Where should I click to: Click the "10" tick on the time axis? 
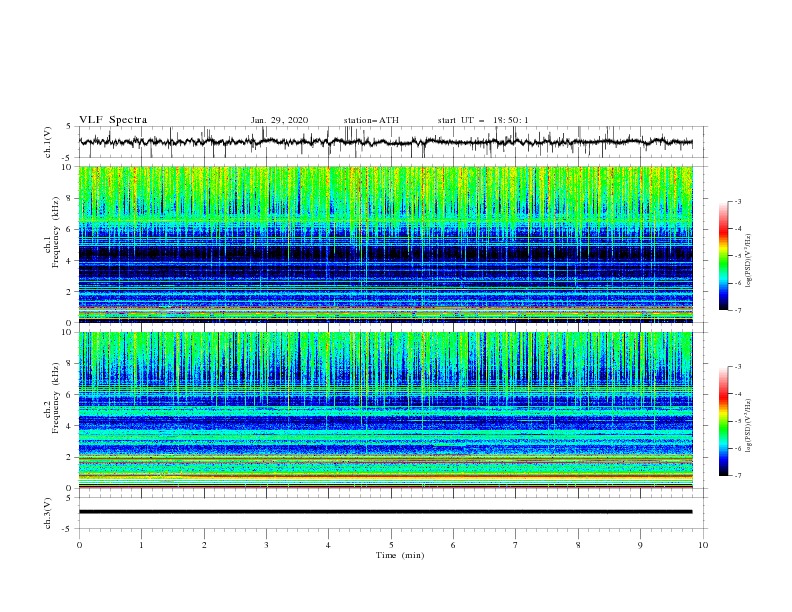pyautogui.click(x=703, y=545)
